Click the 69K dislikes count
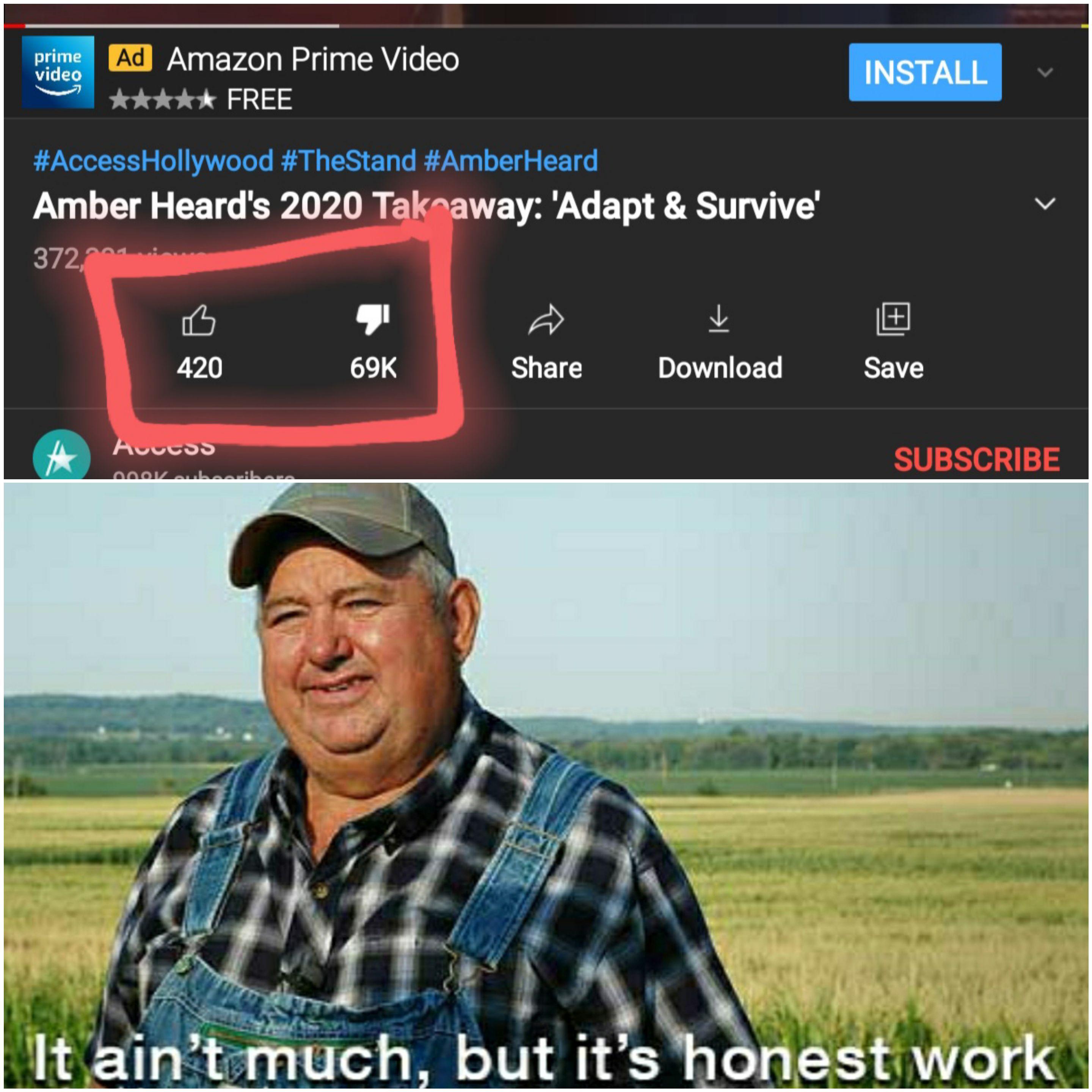This screenshot has width=1092, height=1092. coord(373,368)
